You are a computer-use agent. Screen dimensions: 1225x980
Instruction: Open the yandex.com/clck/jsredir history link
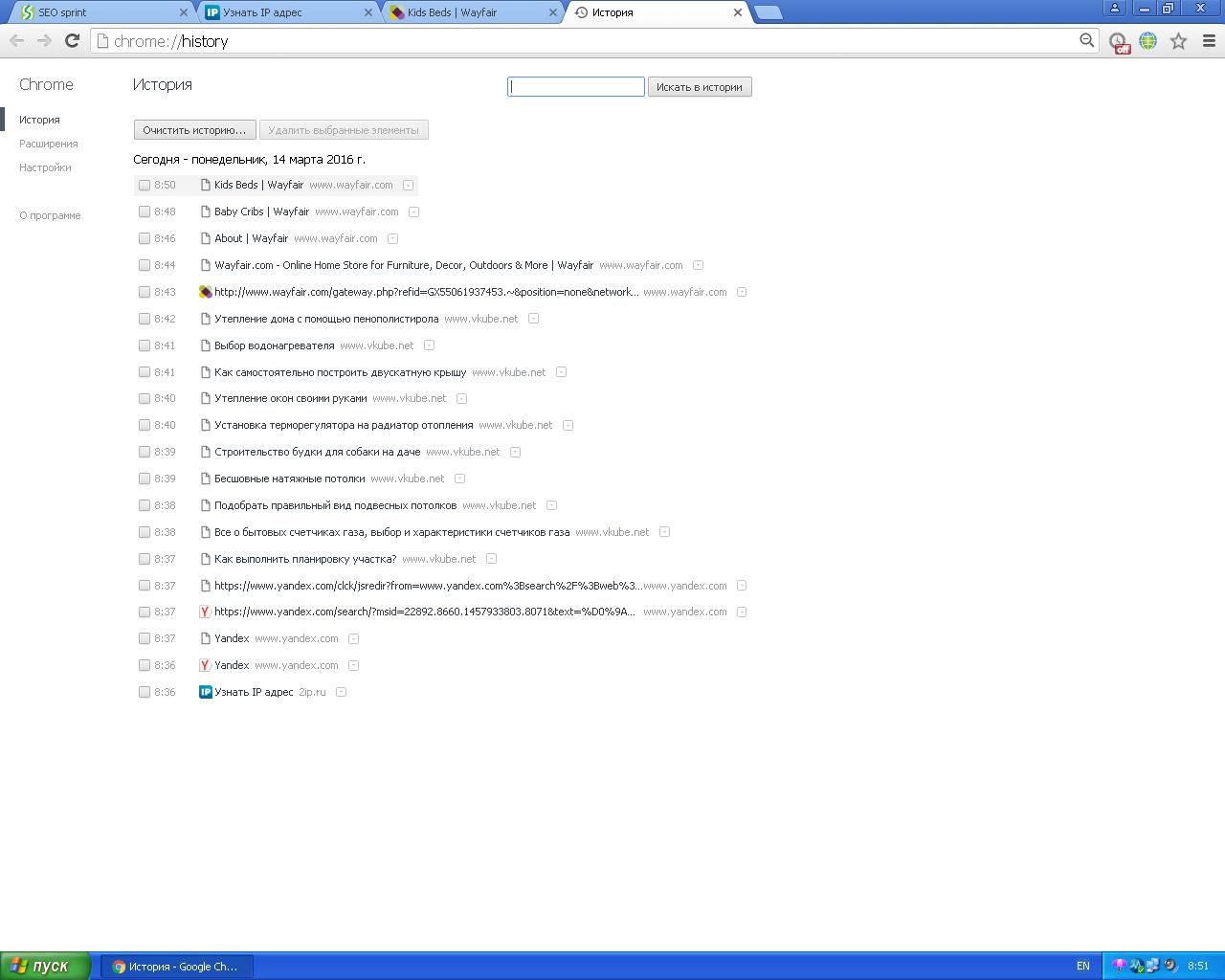(x=428, y=586)
